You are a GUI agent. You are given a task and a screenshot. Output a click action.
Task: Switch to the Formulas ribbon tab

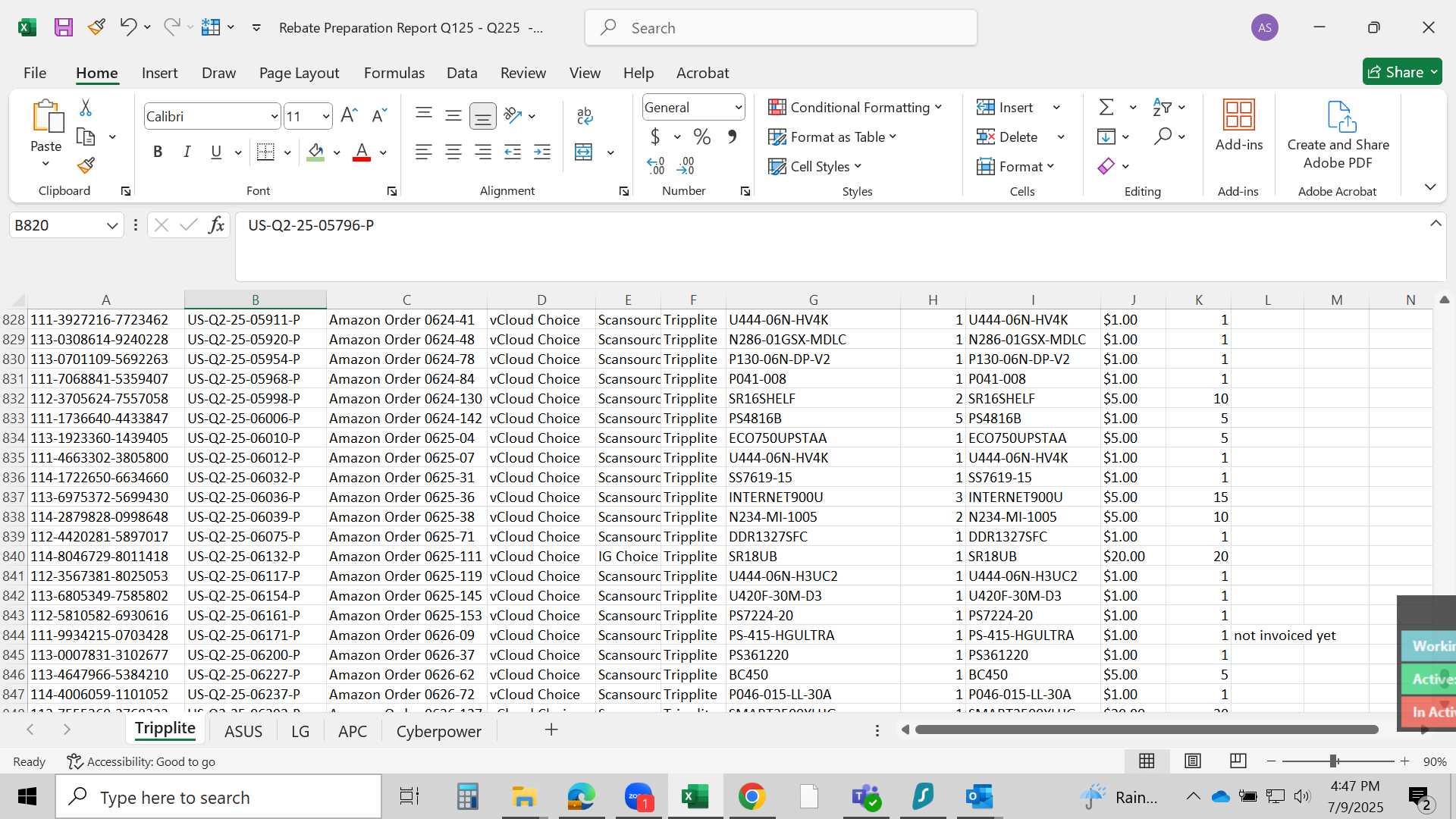[394, 73]
